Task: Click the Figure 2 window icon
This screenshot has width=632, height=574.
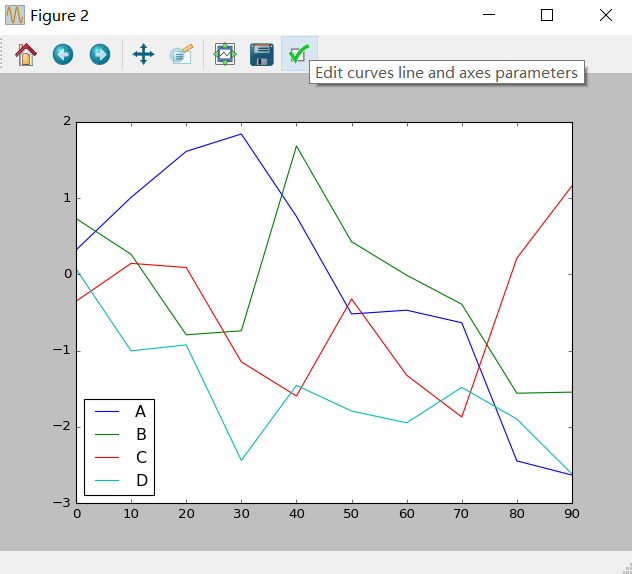Action: coord(15,15)
